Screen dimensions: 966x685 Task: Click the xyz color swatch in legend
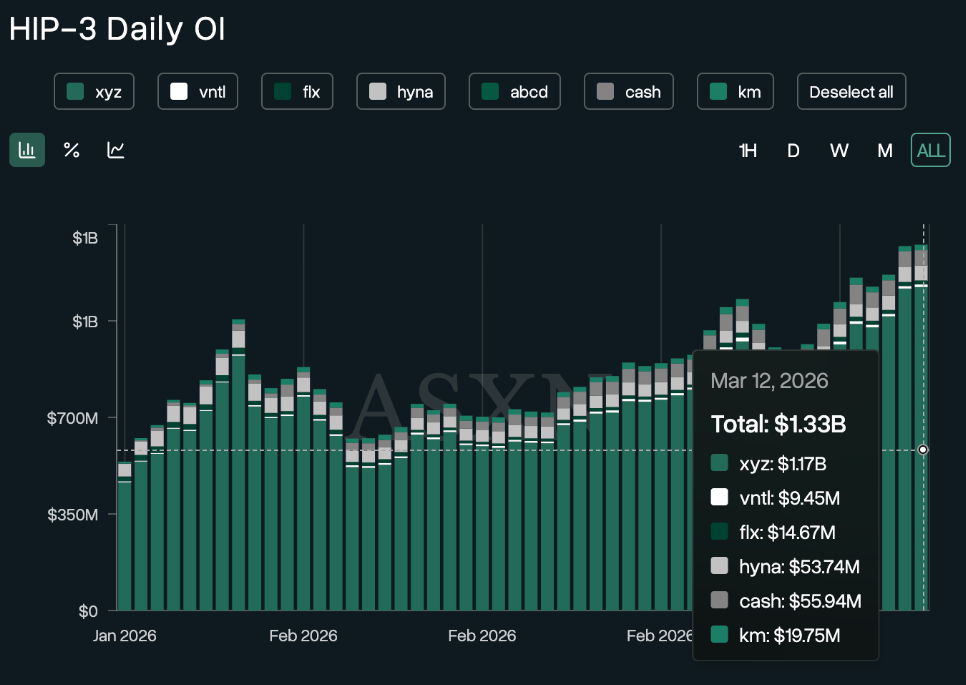point(74,92)
